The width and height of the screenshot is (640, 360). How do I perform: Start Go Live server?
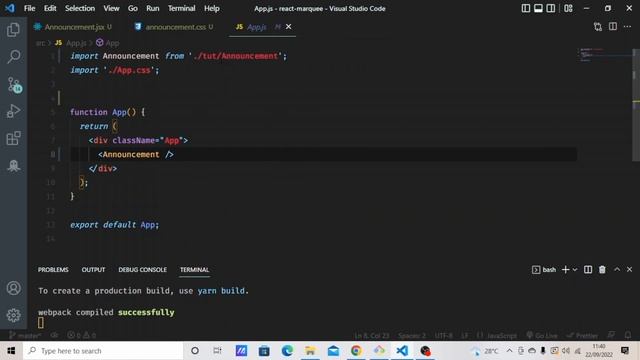[x=542, y=336]
